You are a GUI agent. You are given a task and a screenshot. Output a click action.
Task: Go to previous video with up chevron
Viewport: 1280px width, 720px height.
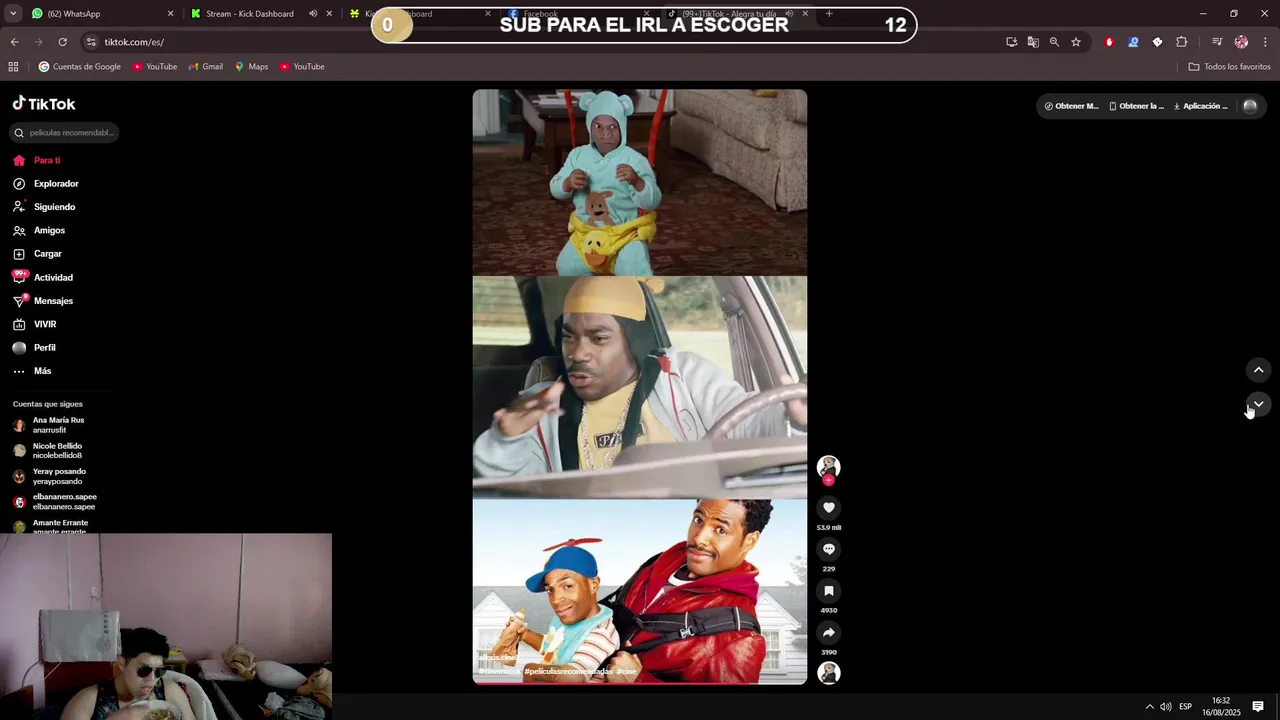1258,370
